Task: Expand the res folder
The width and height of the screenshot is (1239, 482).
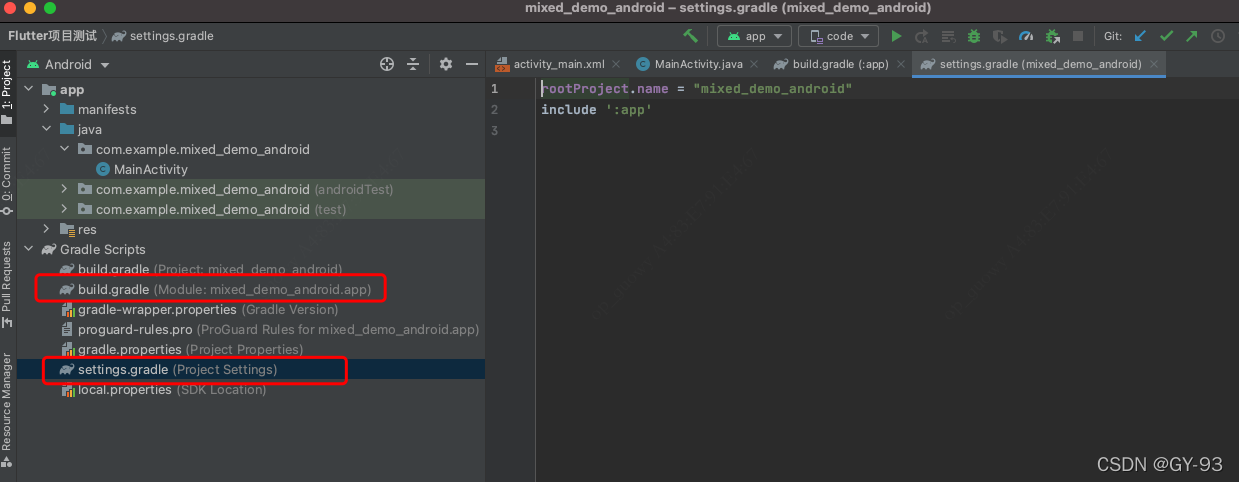Action: click(x=47, y=229)
